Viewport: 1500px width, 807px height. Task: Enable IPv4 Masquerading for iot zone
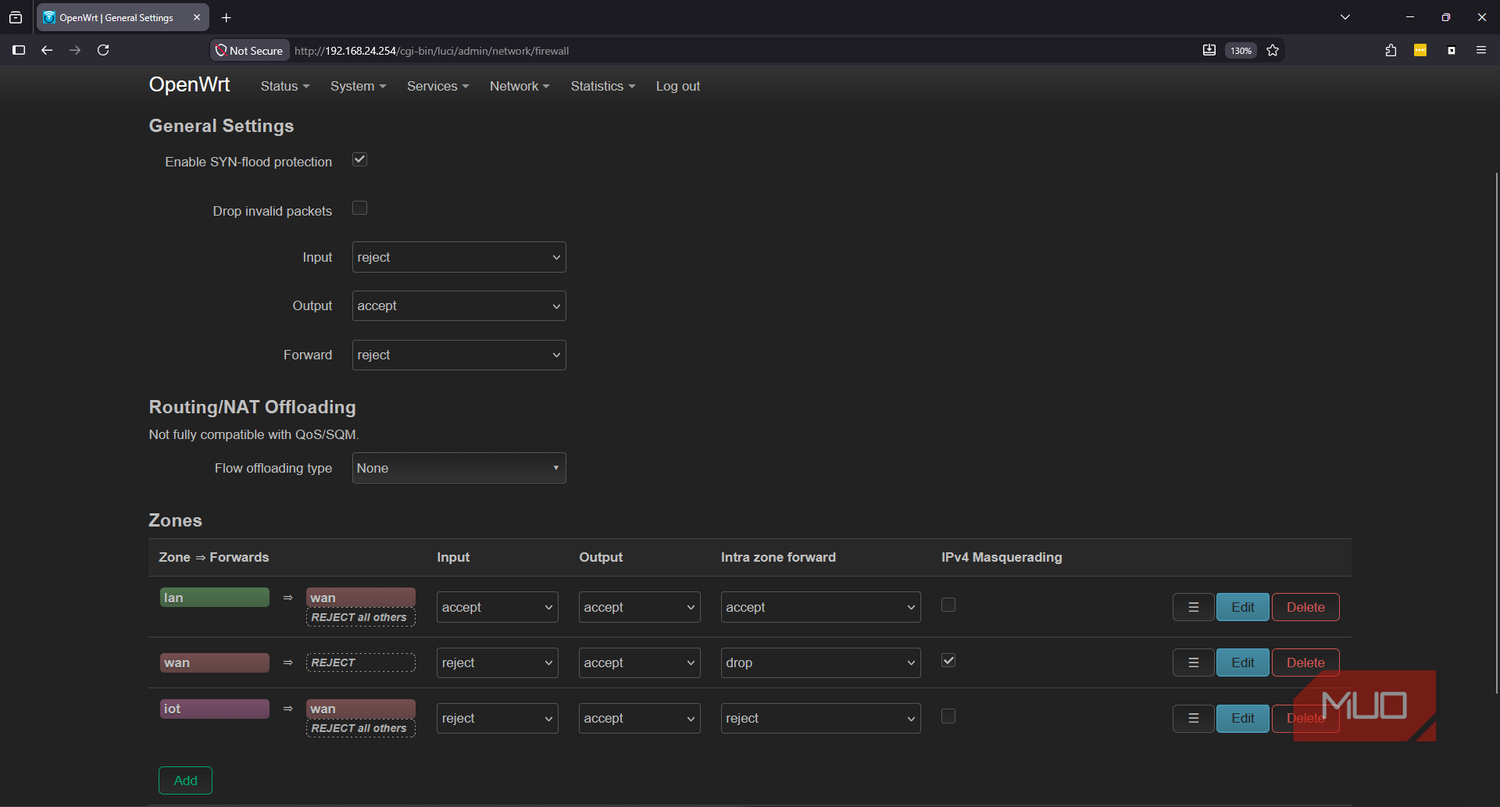click(x=948, y=716)
